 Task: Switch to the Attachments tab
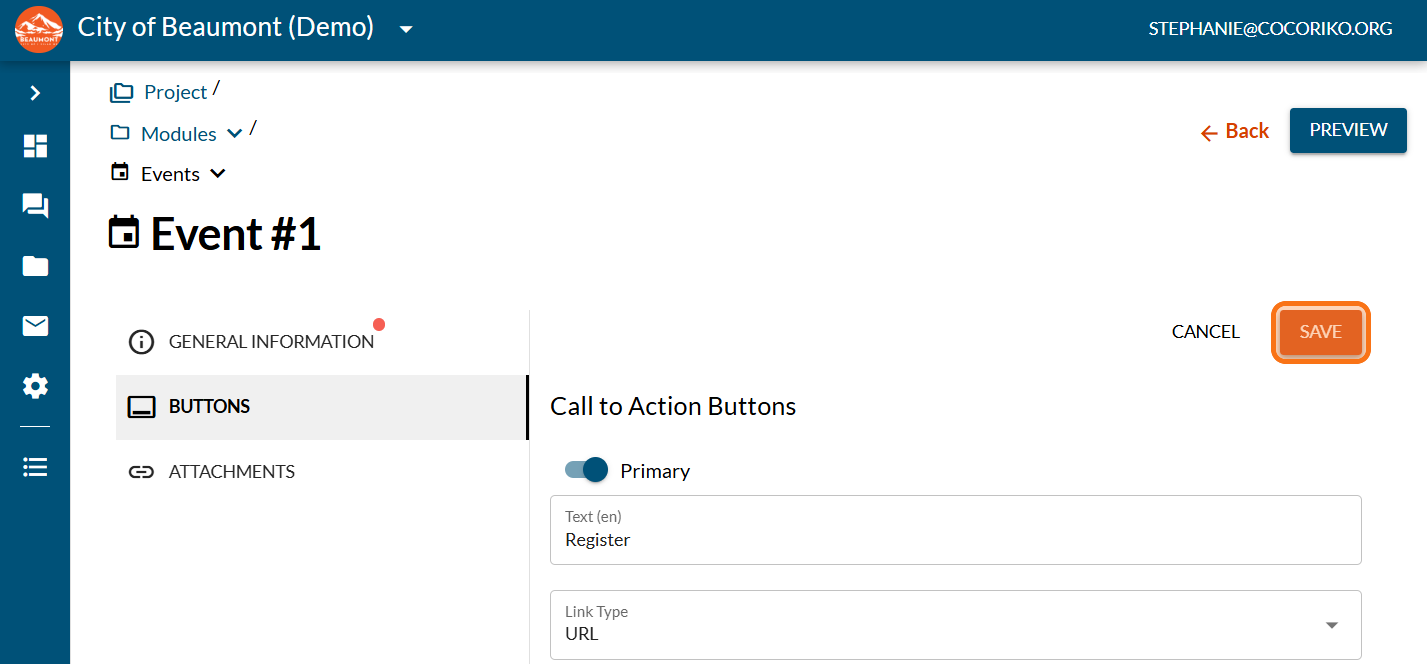231,472
